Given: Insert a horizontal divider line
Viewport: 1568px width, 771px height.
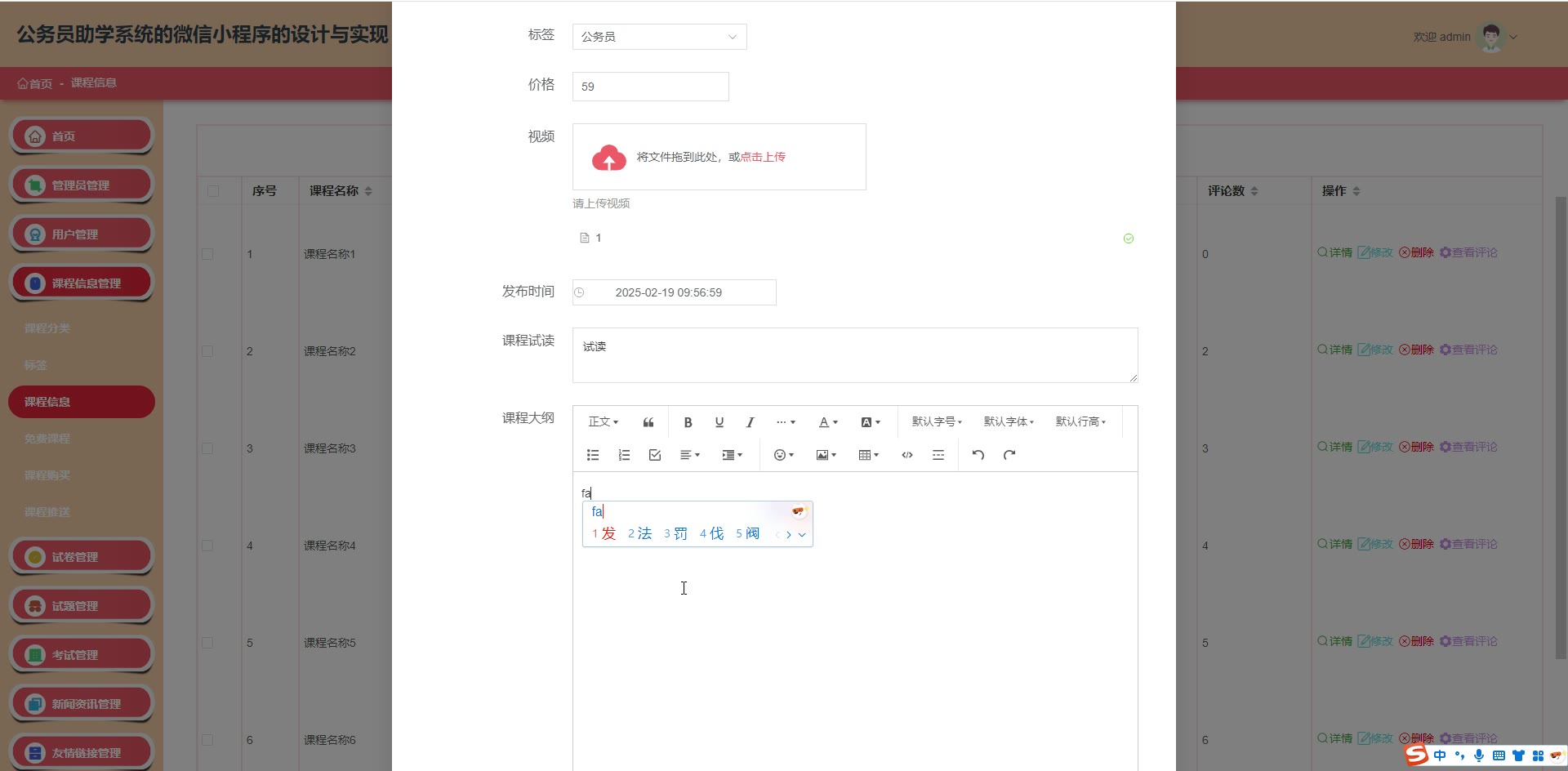Looking at the screenshot, I should click(938, 455).
